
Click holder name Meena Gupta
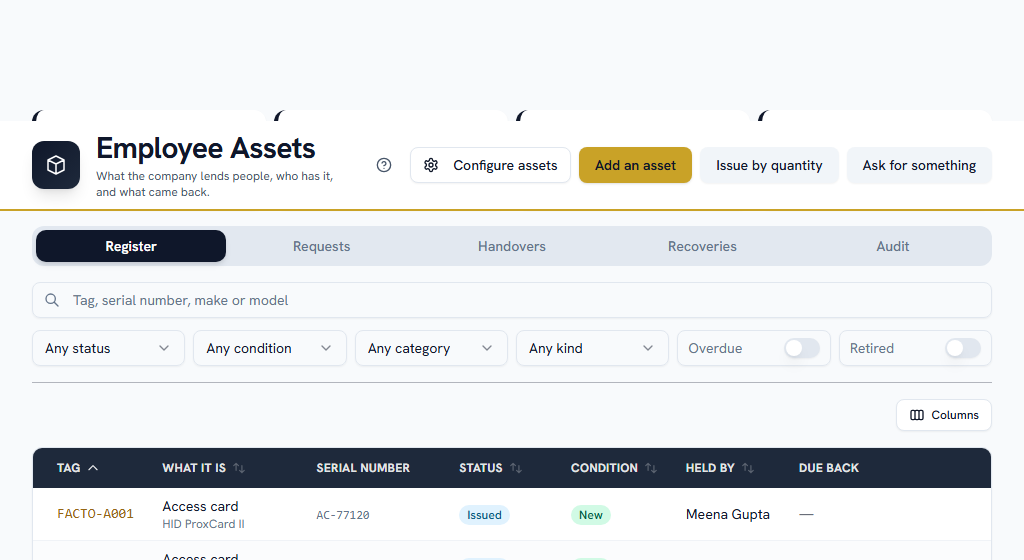coord(728,514)
